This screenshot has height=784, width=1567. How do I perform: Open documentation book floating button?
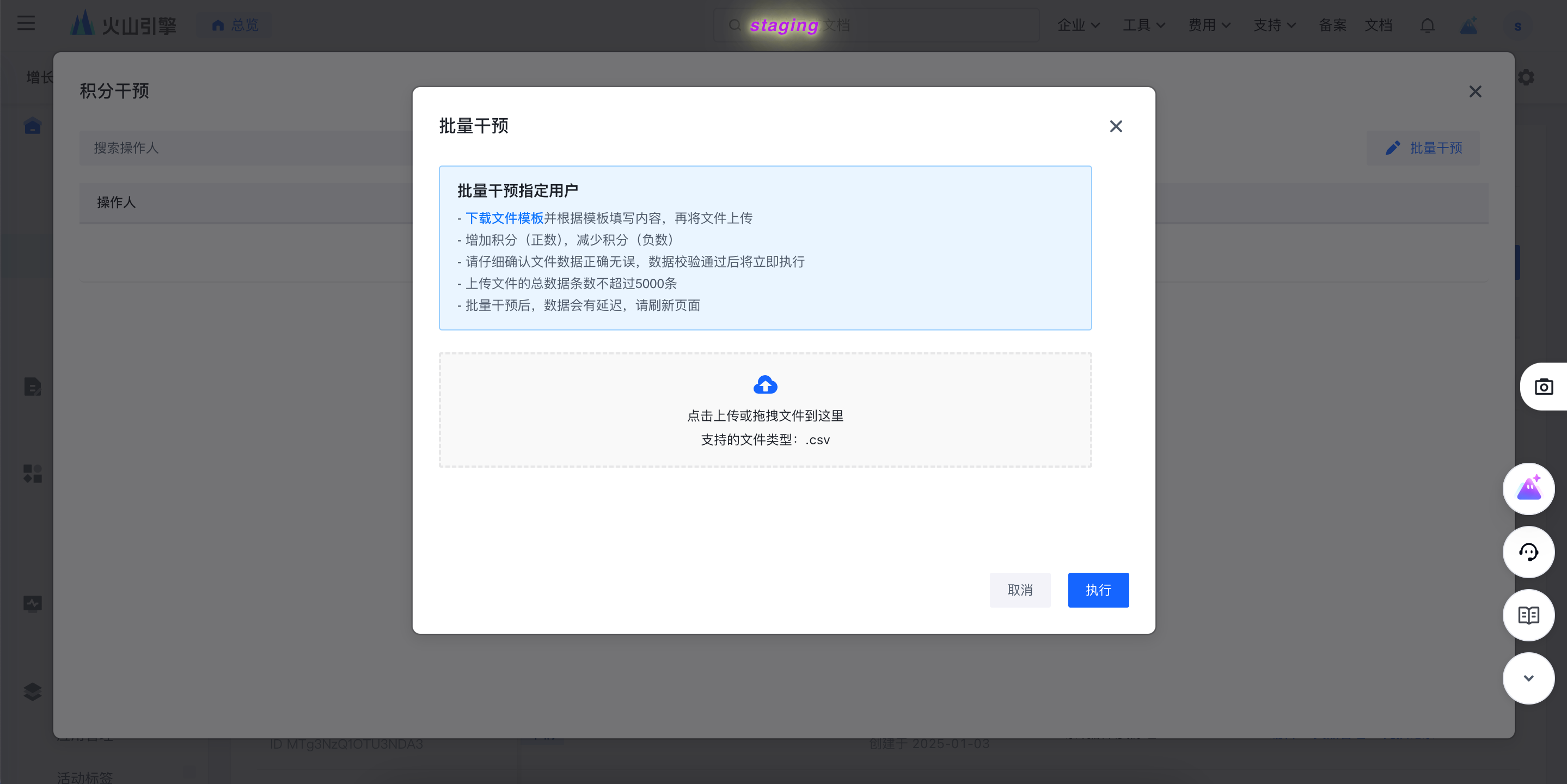[1529, 615]
